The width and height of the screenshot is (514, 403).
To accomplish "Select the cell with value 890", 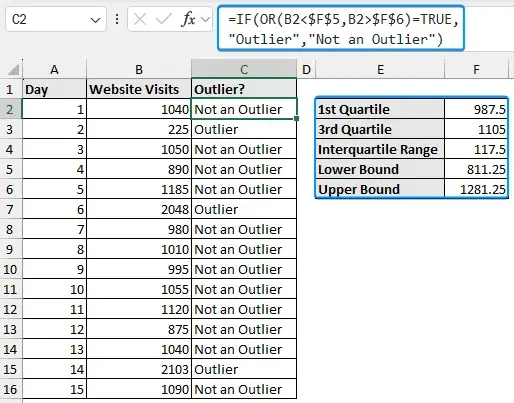I will tap(139, 169).
